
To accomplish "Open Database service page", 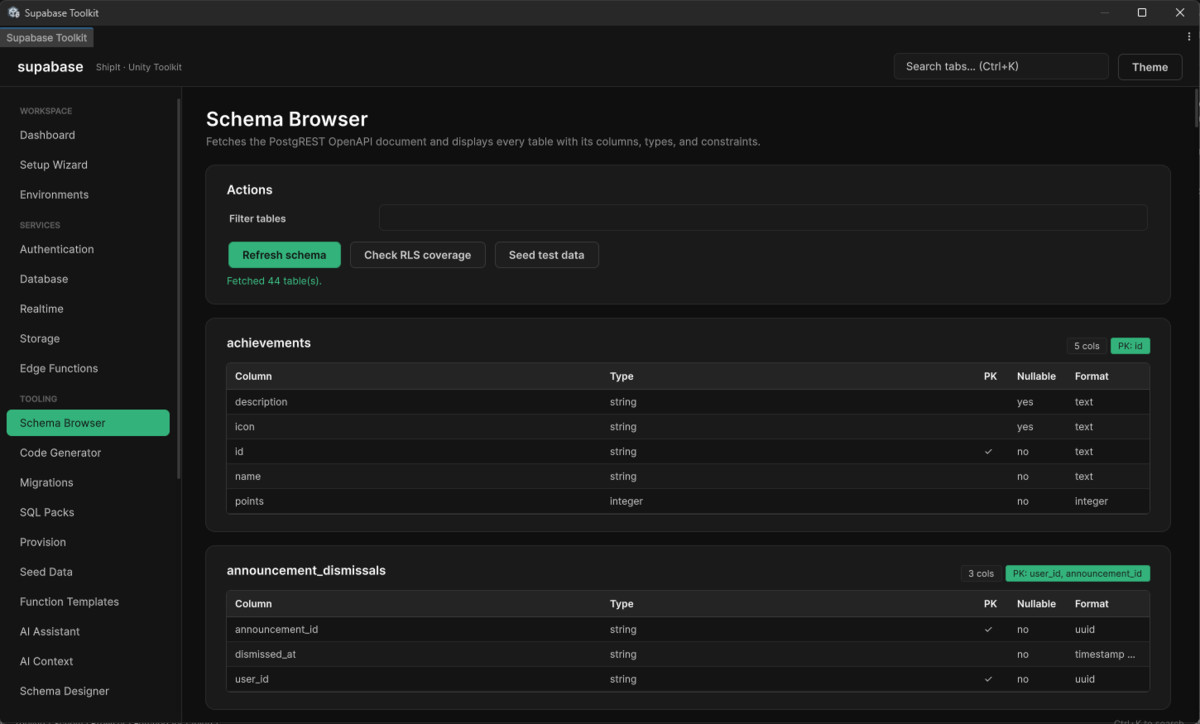I will point(88,279).
